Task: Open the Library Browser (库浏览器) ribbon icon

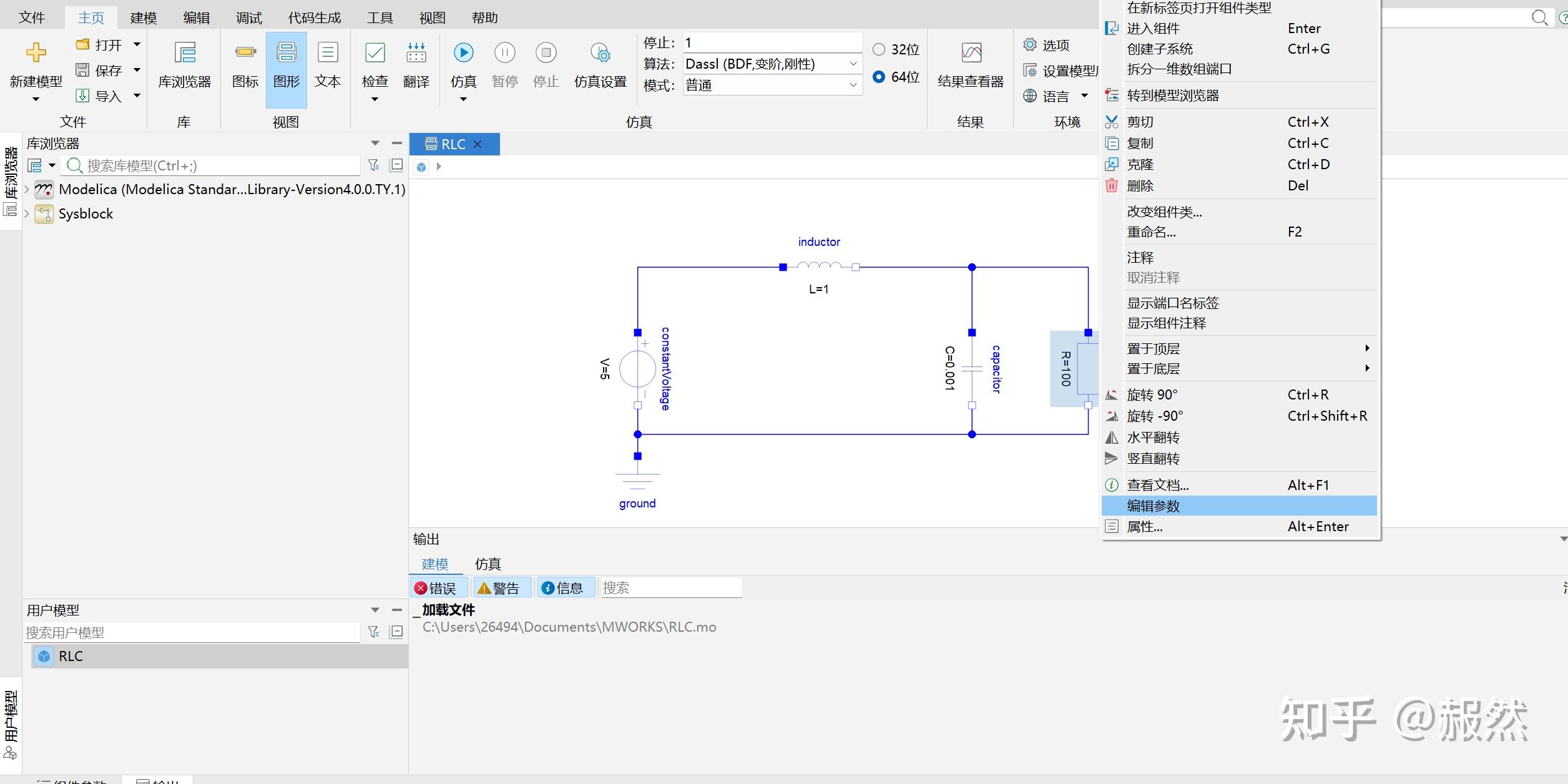Action: (x=185, y=52)
